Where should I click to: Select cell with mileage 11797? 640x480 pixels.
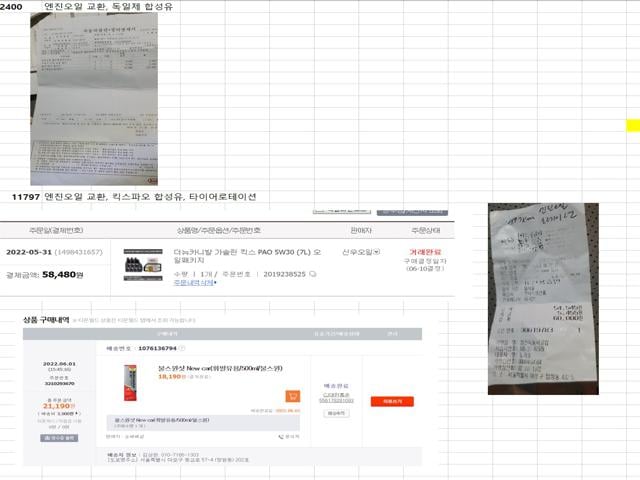coord(24,197)
